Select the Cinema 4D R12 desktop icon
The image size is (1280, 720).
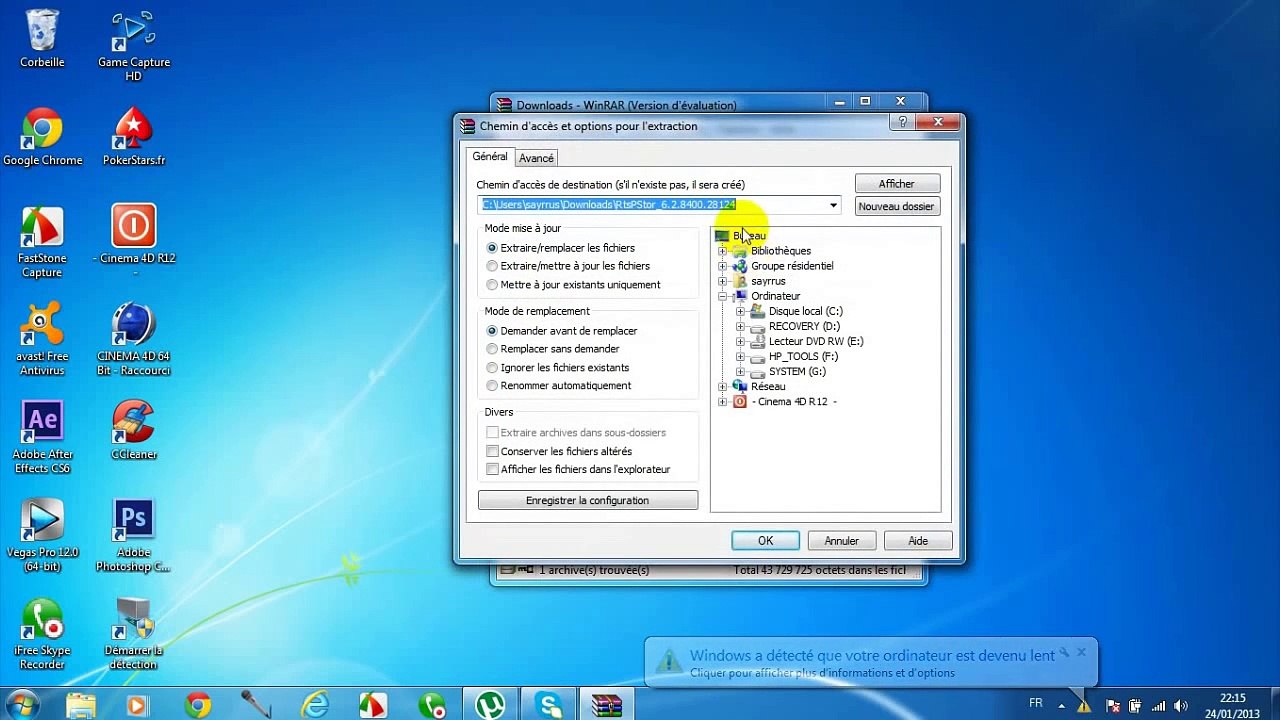tap(134, 242)
